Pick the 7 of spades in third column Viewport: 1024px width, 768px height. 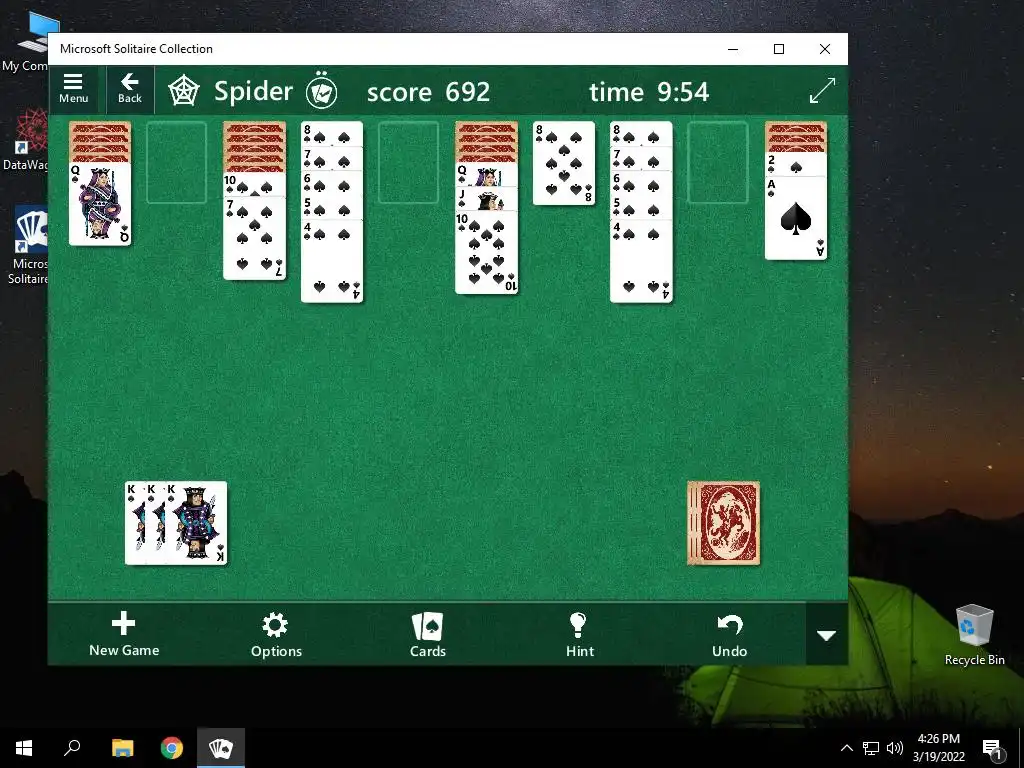tap(254, 238)
